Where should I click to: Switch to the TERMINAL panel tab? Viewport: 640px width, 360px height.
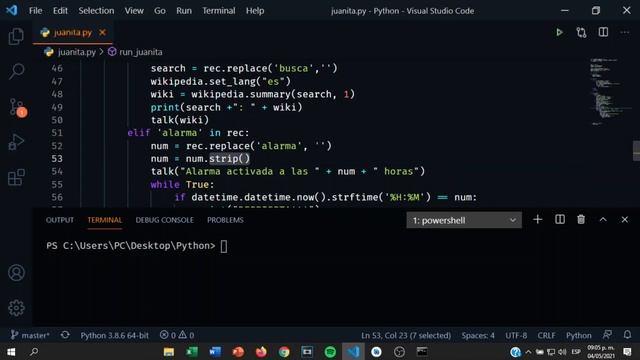pos(104,220)
